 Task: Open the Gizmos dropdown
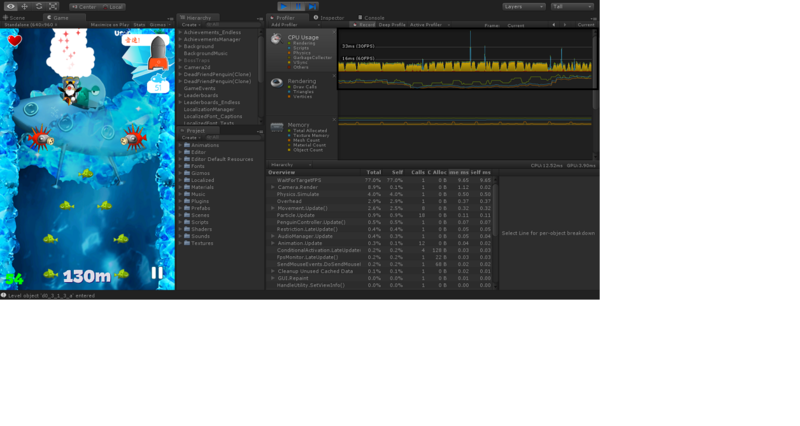pyautogui.click(x=160, y=24)
